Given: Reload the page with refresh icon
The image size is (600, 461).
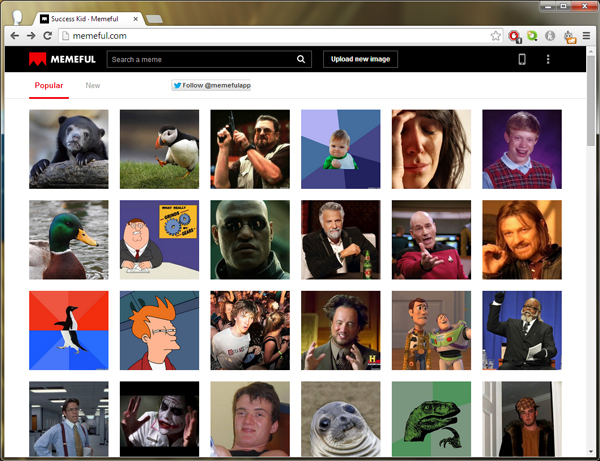Looking at the screenshot, I should pos(47,36).
